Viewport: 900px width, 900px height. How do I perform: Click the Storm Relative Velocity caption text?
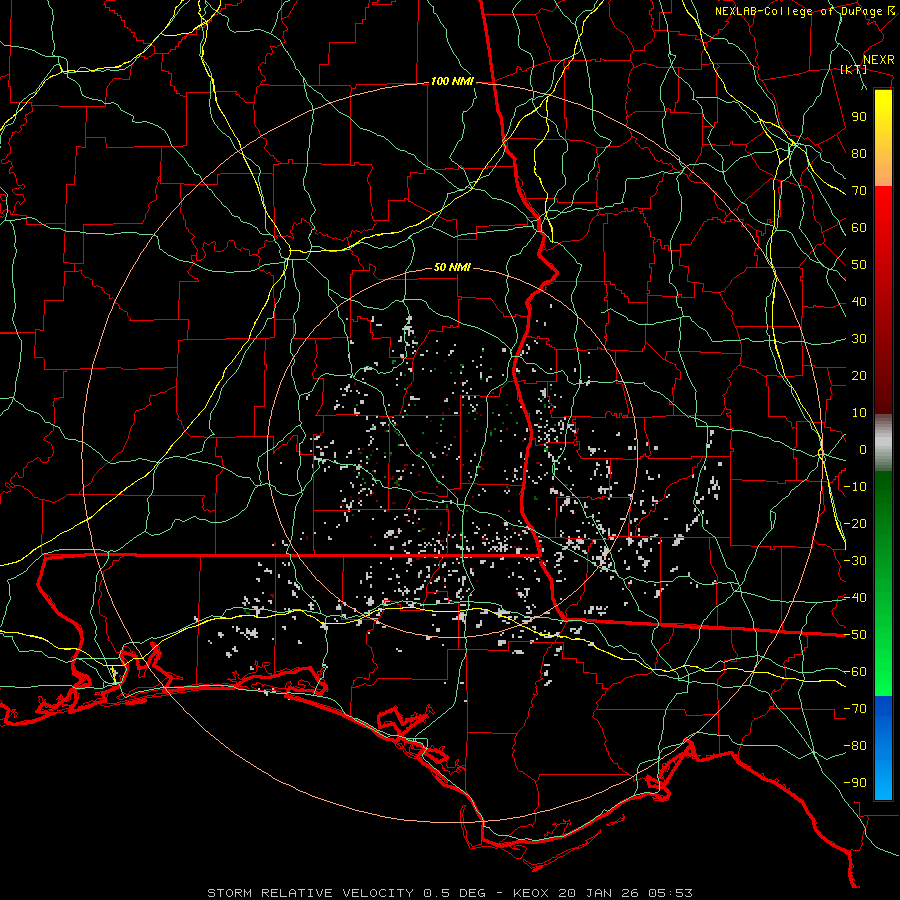point(449,893)
